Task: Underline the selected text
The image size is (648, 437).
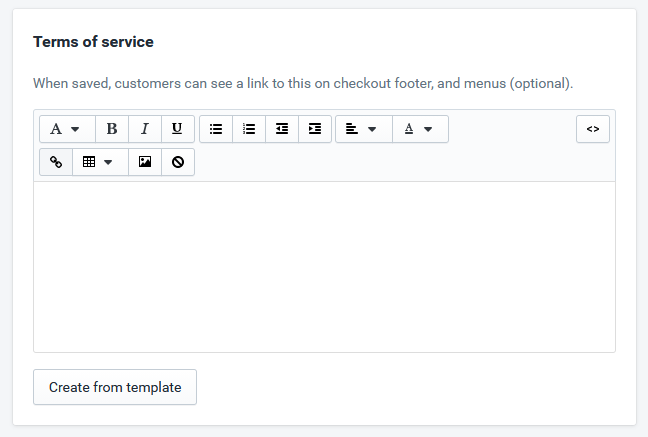Action: tap(178, 129)
